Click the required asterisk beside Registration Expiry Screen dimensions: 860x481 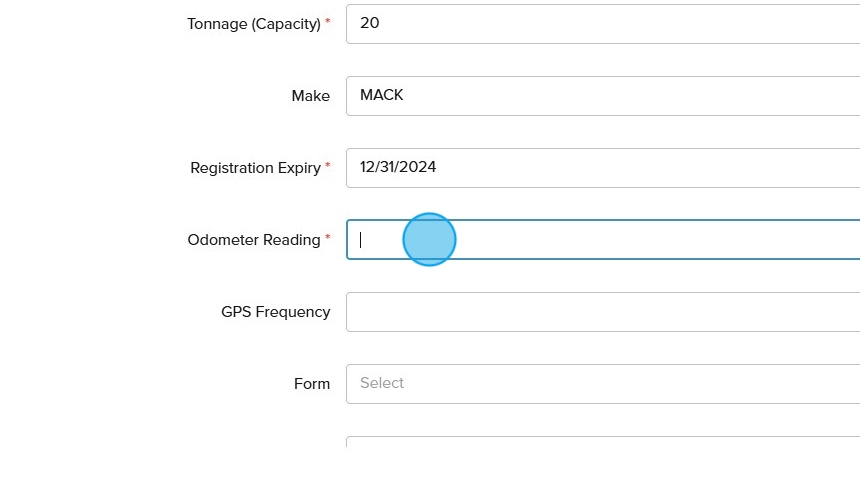pos(328,165)
